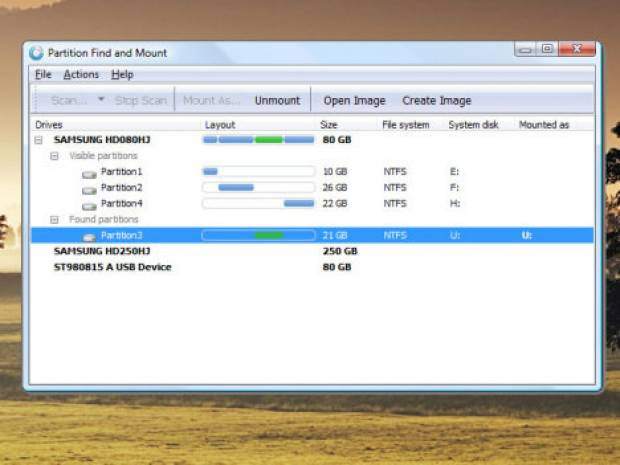Image resolution: width=620 pixels, height=465 pixels.
Task: Click the Partition Find and Mount app icon
Action: (x=36, y=53)
